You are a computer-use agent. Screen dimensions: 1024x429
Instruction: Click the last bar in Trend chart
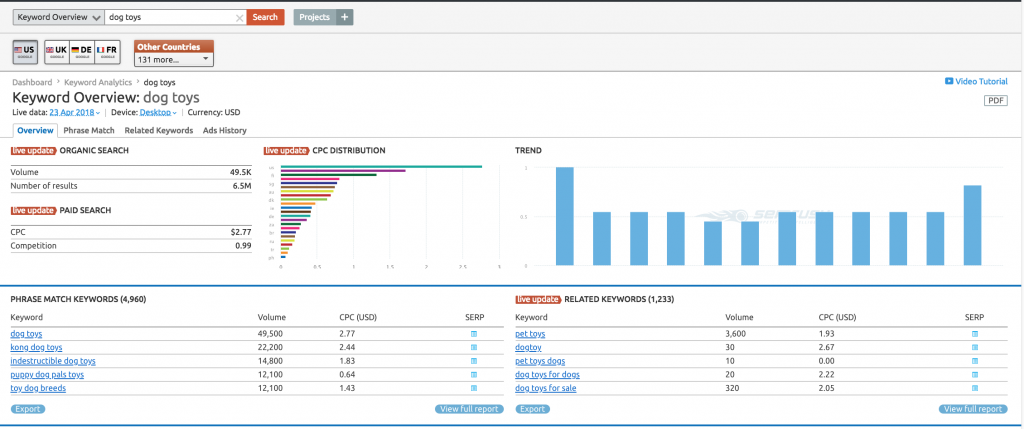(x=972, y=225)
